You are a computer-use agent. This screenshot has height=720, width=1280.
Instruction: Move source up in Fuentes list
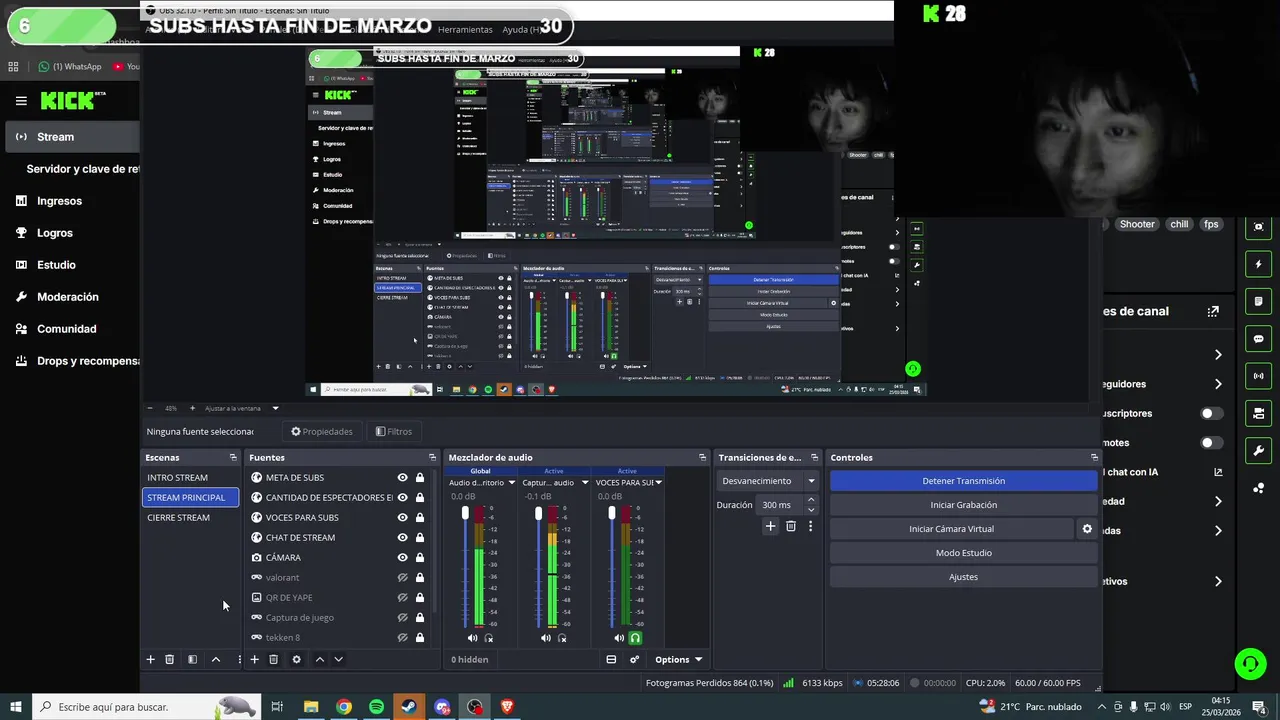pyautogui.click(x=320, y=659)
